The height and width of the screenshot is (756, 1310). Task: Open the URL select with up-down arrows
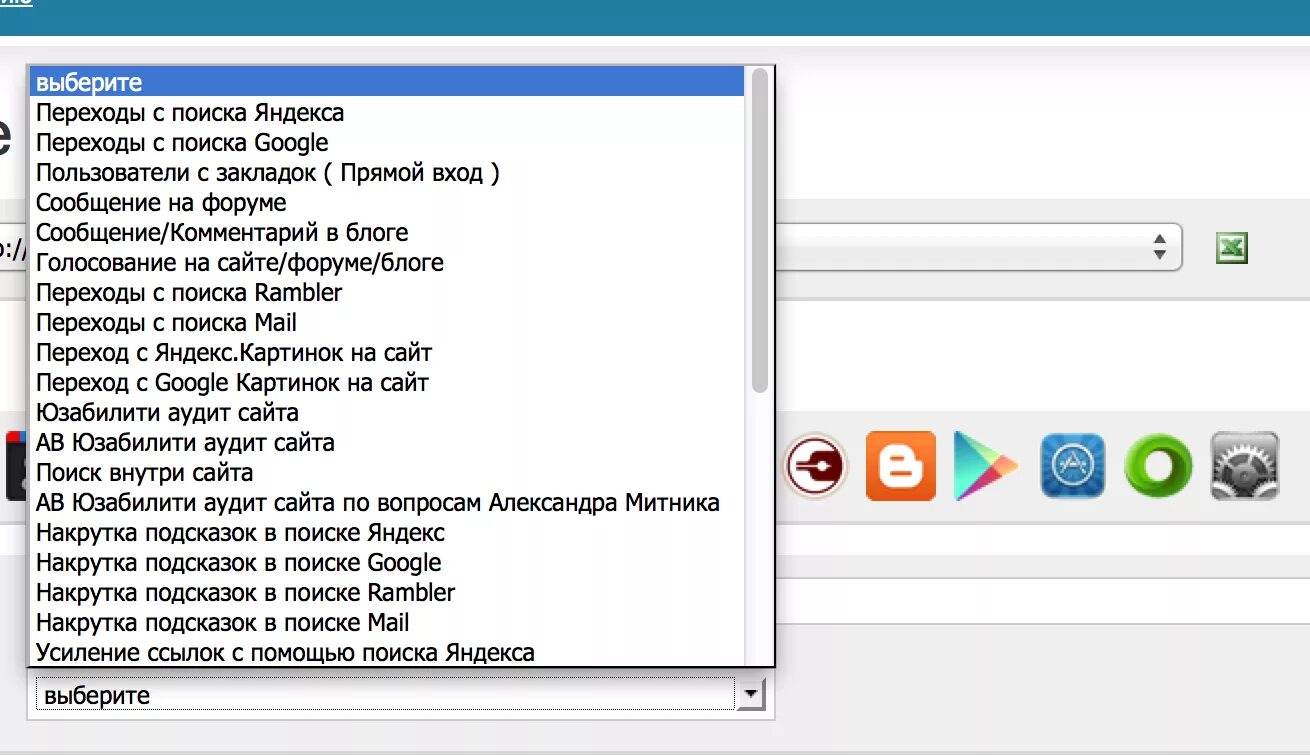(x=1159, y=247)
